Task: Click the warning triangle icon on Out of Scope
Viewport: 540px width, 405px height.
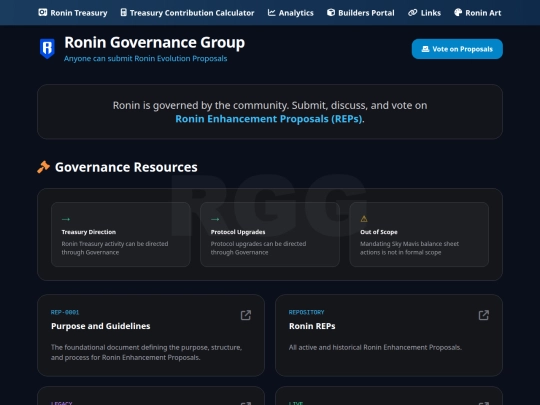Action: click(x=364, y=219)
